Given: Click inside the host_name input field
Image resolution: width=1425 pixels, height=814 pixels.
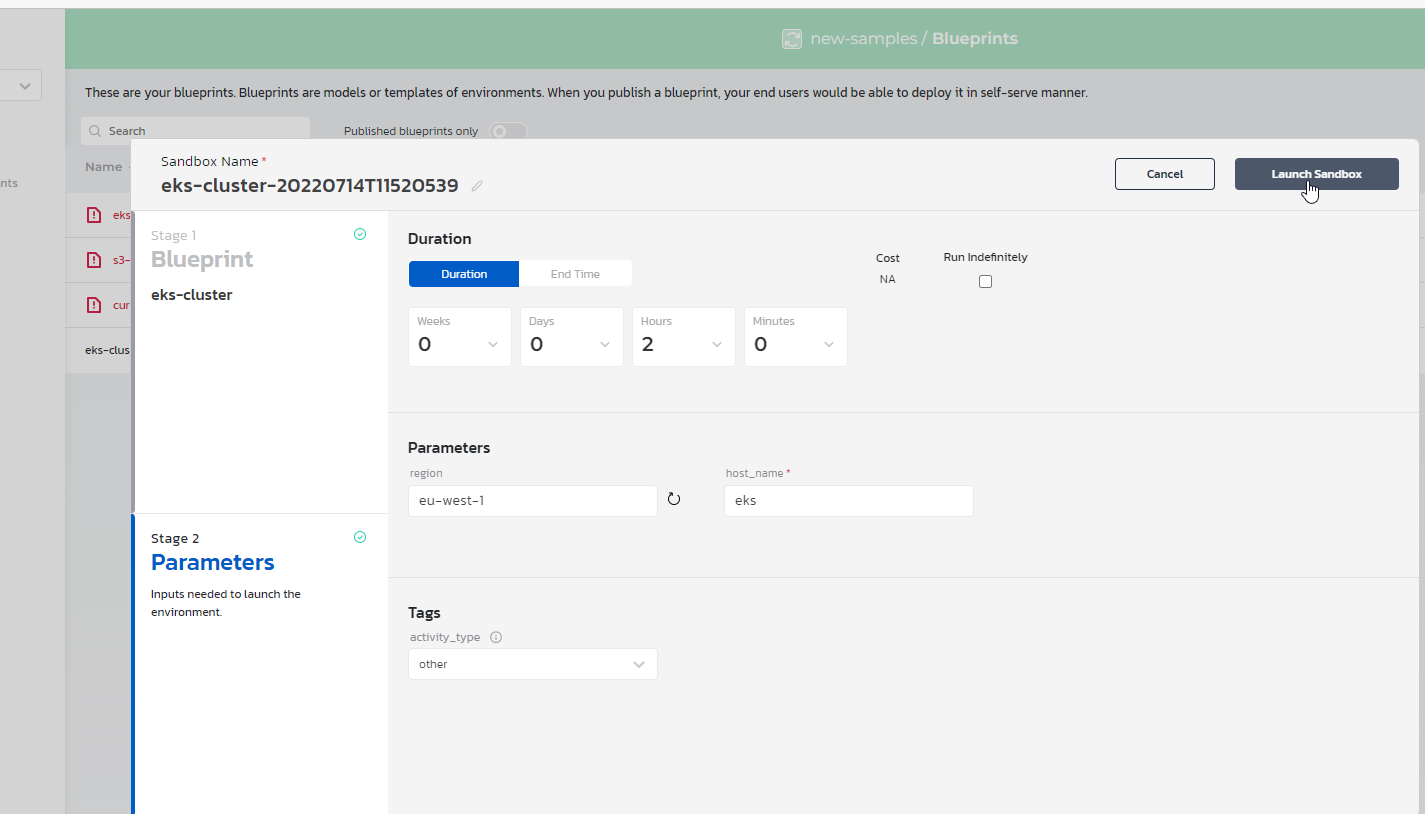Looking at the screenshot, I should [x=848, y=500].
